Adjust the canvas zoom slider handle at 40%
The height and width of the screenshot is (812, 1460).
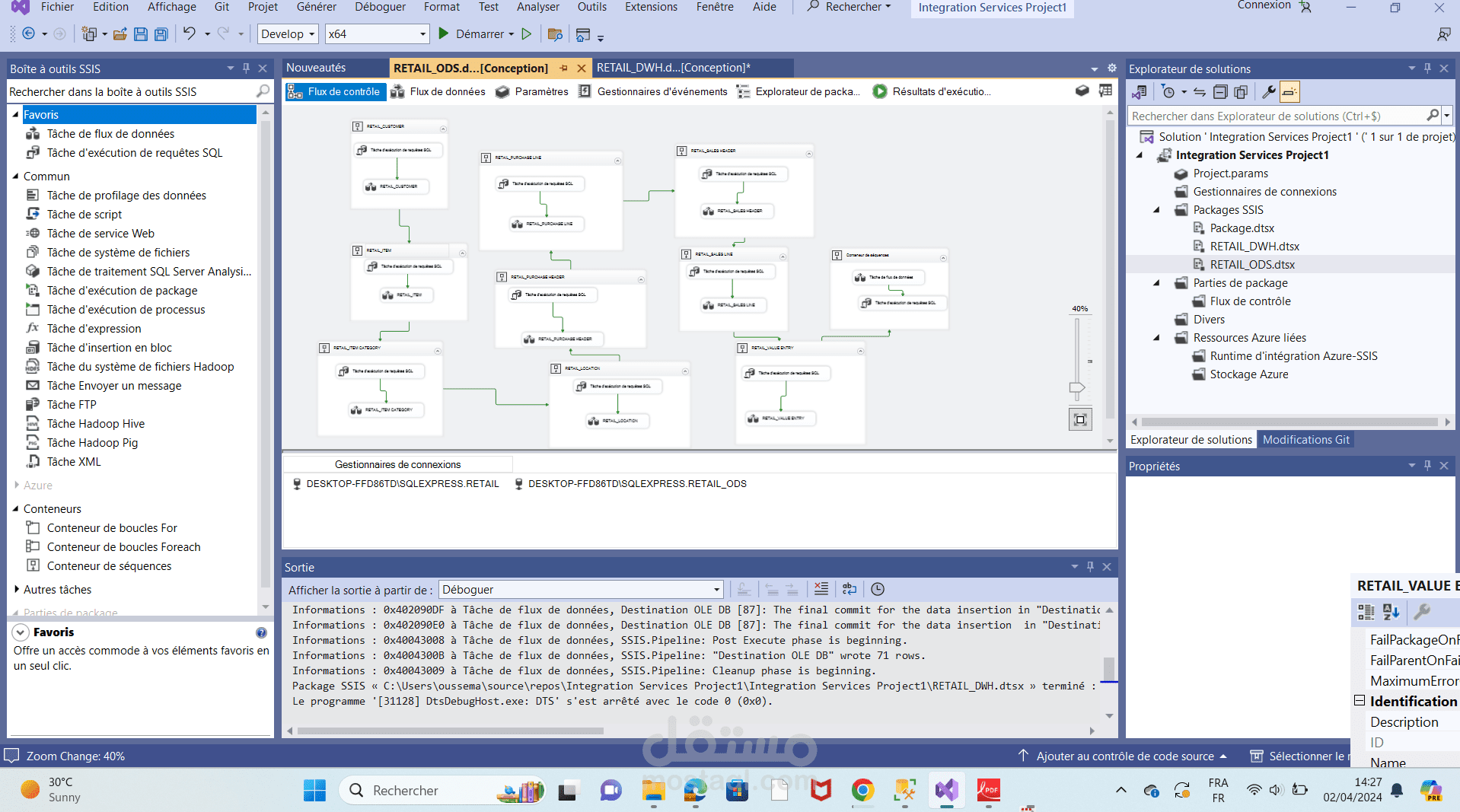point(1077,388)
